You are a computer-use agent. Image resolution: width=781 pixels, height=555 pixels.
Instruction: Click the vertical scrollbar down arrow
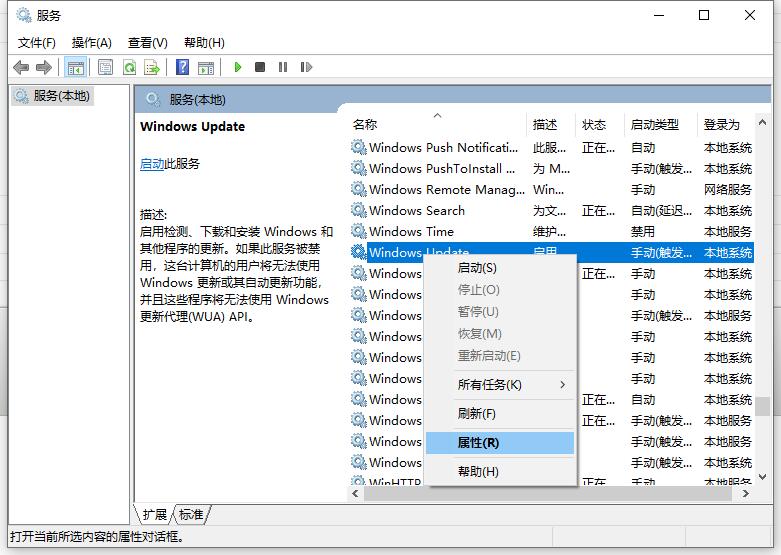click(763, 477)
